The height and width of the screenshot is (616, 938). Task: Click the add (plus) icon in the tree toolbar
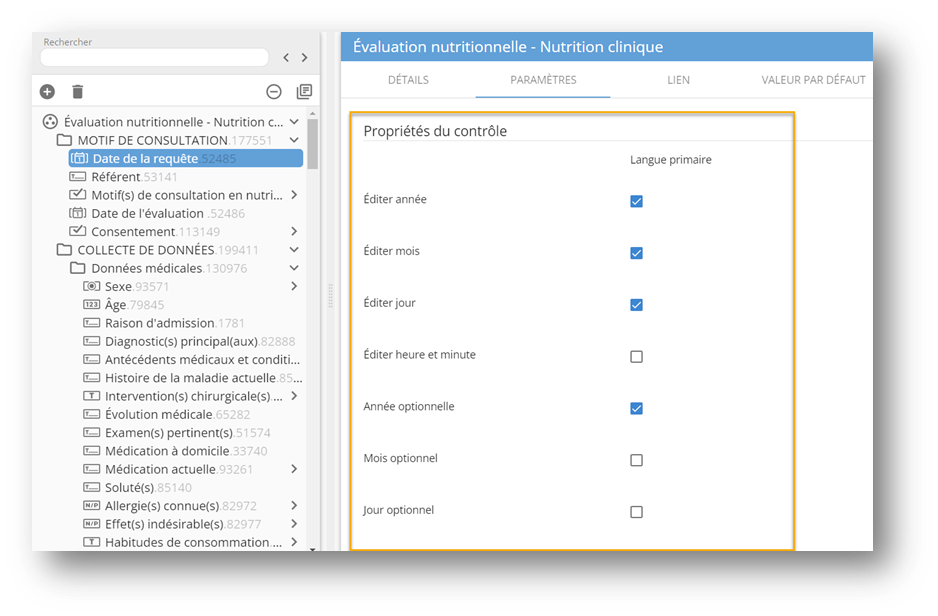click(x=47, y=92)
